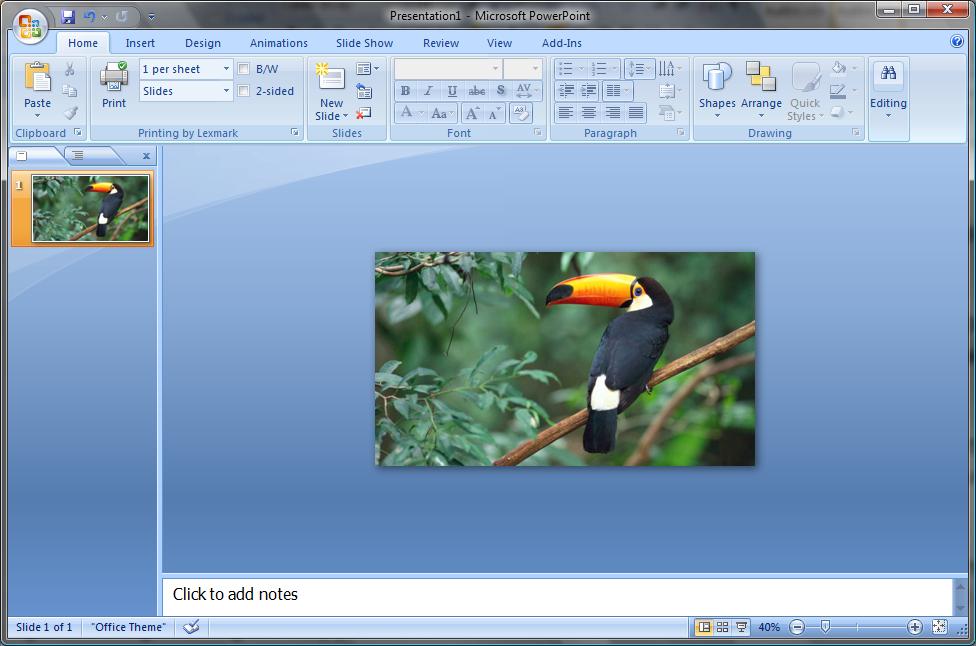
Task: Click the Cut scissors icon
Action: point(70,68)
